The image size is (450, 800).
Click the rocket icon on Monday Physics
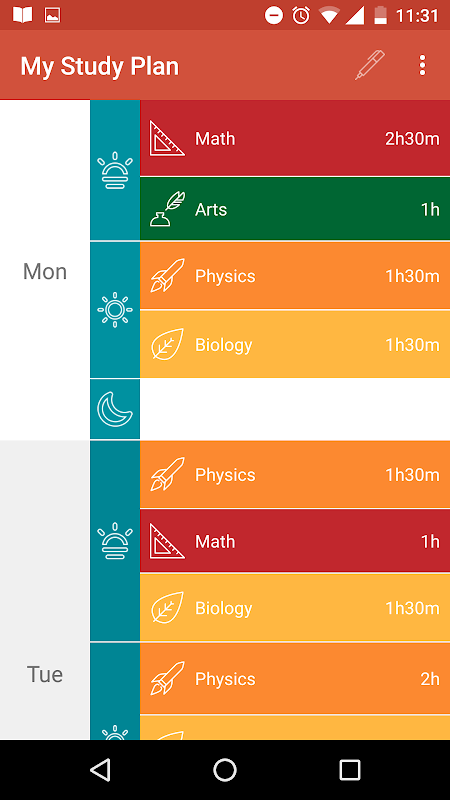pos(167,276)
